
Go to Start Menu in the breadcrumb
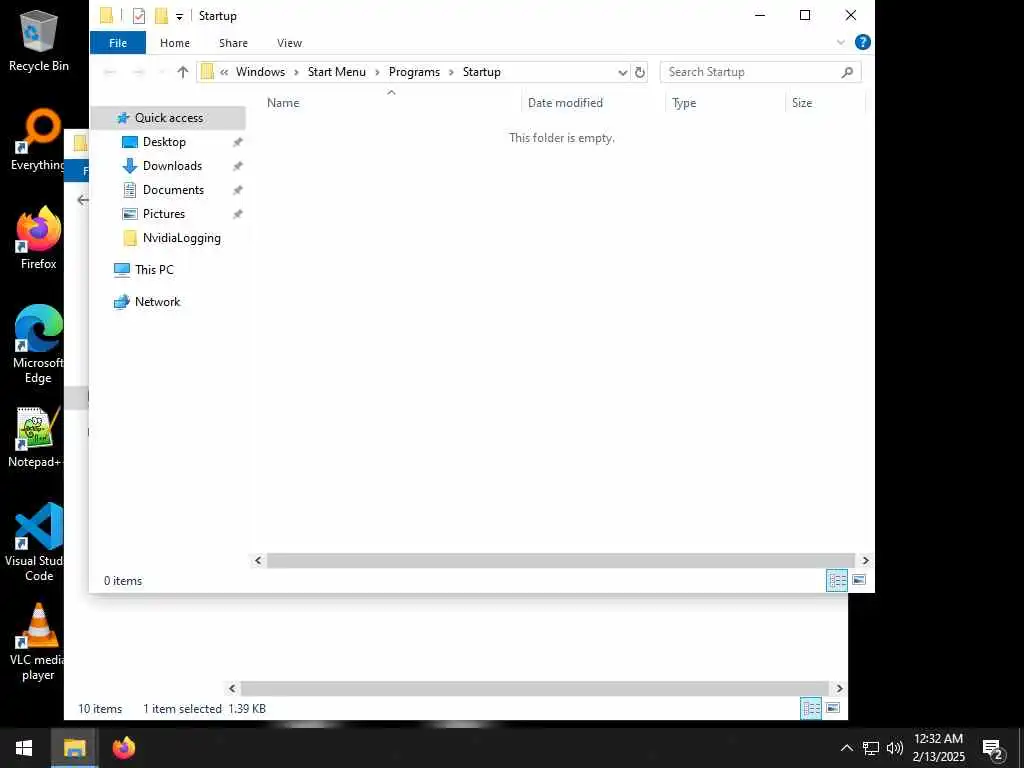(337, 72)
